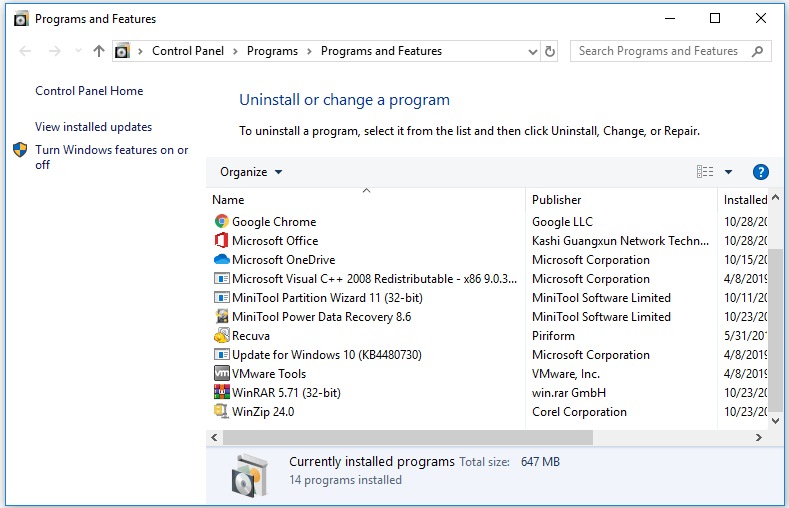Expand the recent locations chevron
The height and width of the screenshot is (508, 789).
coord(78,51)
